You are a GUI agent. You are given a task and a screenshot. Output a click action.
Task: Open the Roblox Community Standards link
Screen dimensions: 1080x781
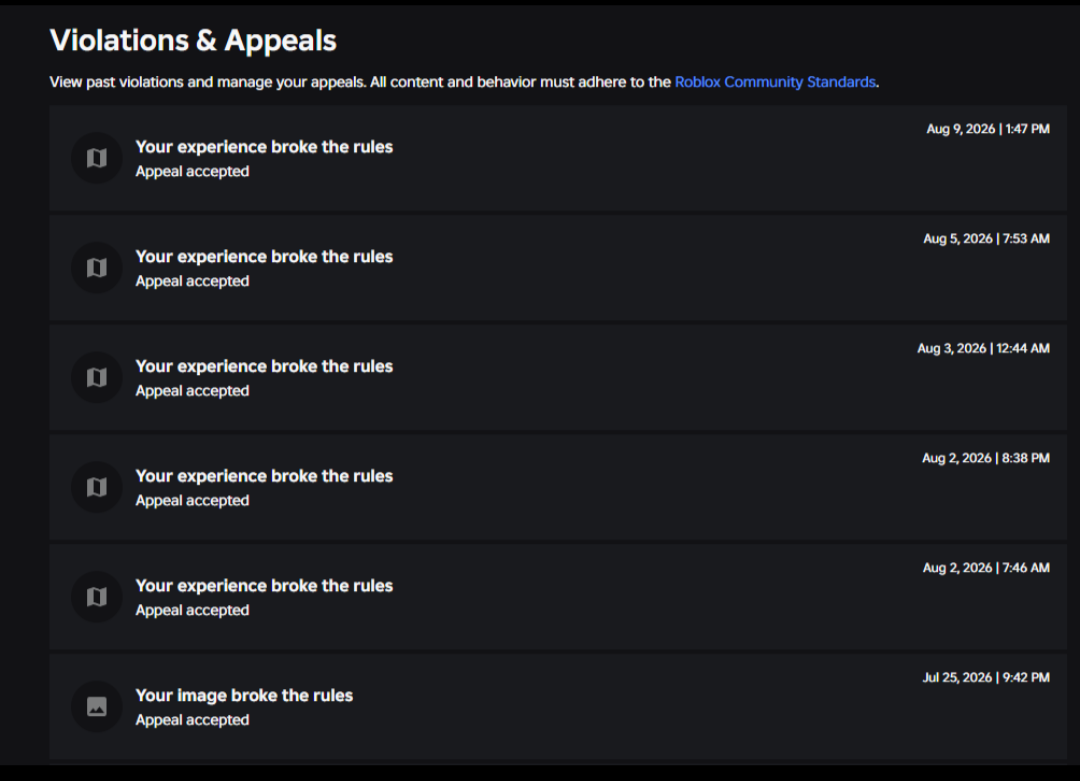775,82
